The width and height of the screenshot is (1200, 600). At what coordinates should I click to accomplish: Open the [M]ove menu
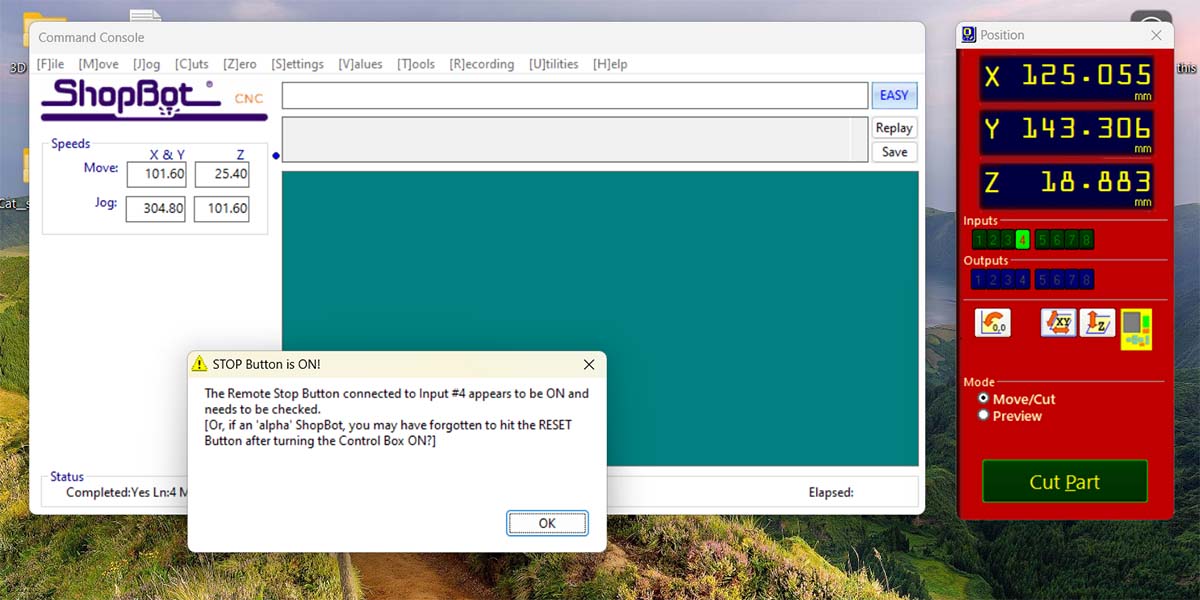[x=99, y=64]
